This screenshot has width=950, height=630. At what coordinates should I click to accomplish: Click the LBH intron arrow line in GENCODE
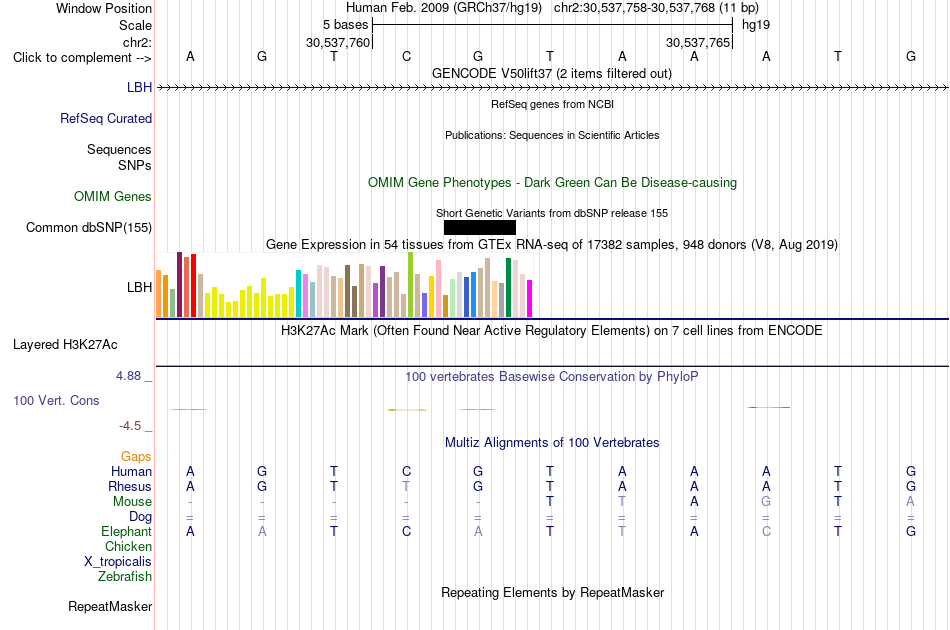(552, 88)
